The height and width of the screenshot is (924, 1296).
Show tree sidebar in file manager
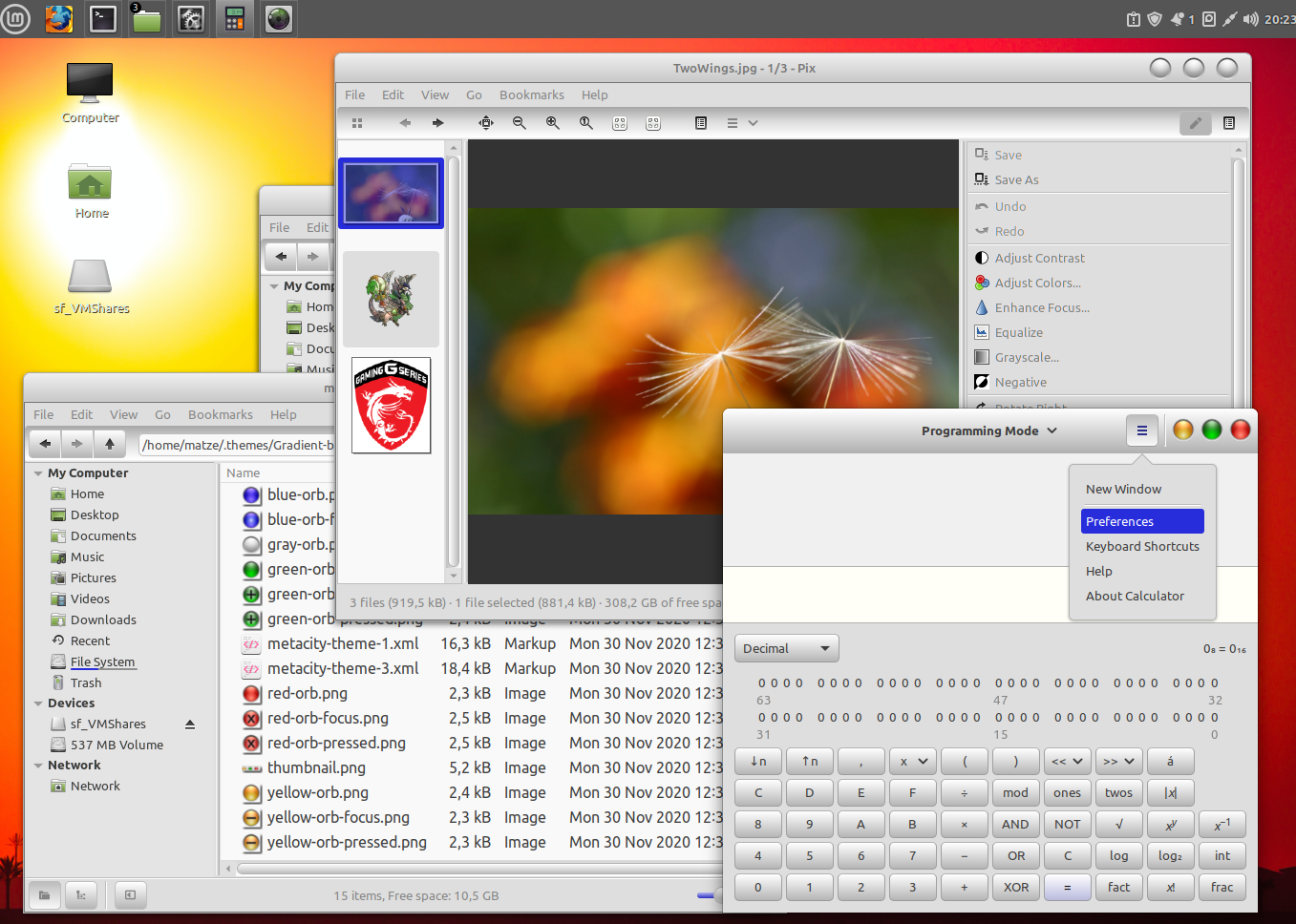[x=81, y=895]
